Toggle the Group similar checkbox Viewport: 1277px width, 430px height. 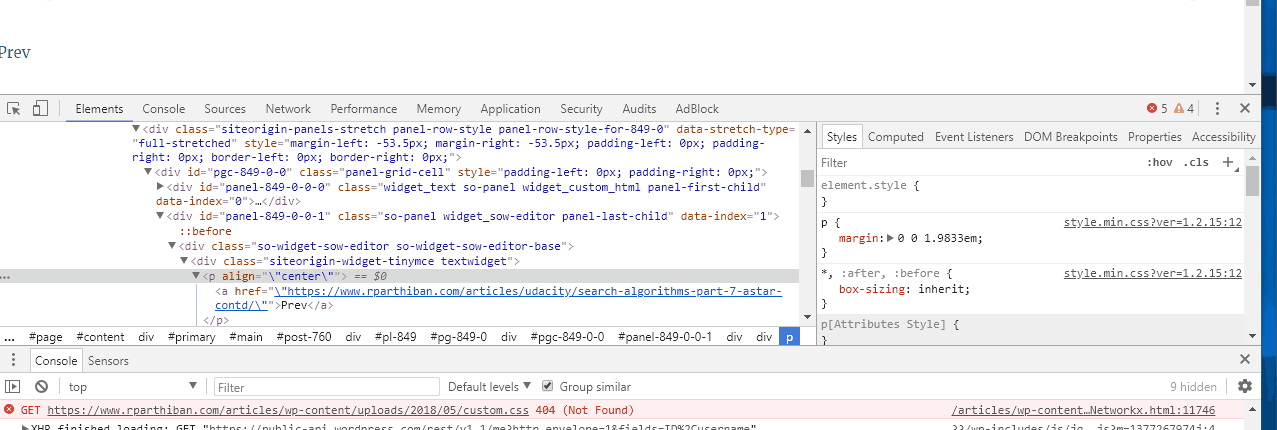[547, 386]
